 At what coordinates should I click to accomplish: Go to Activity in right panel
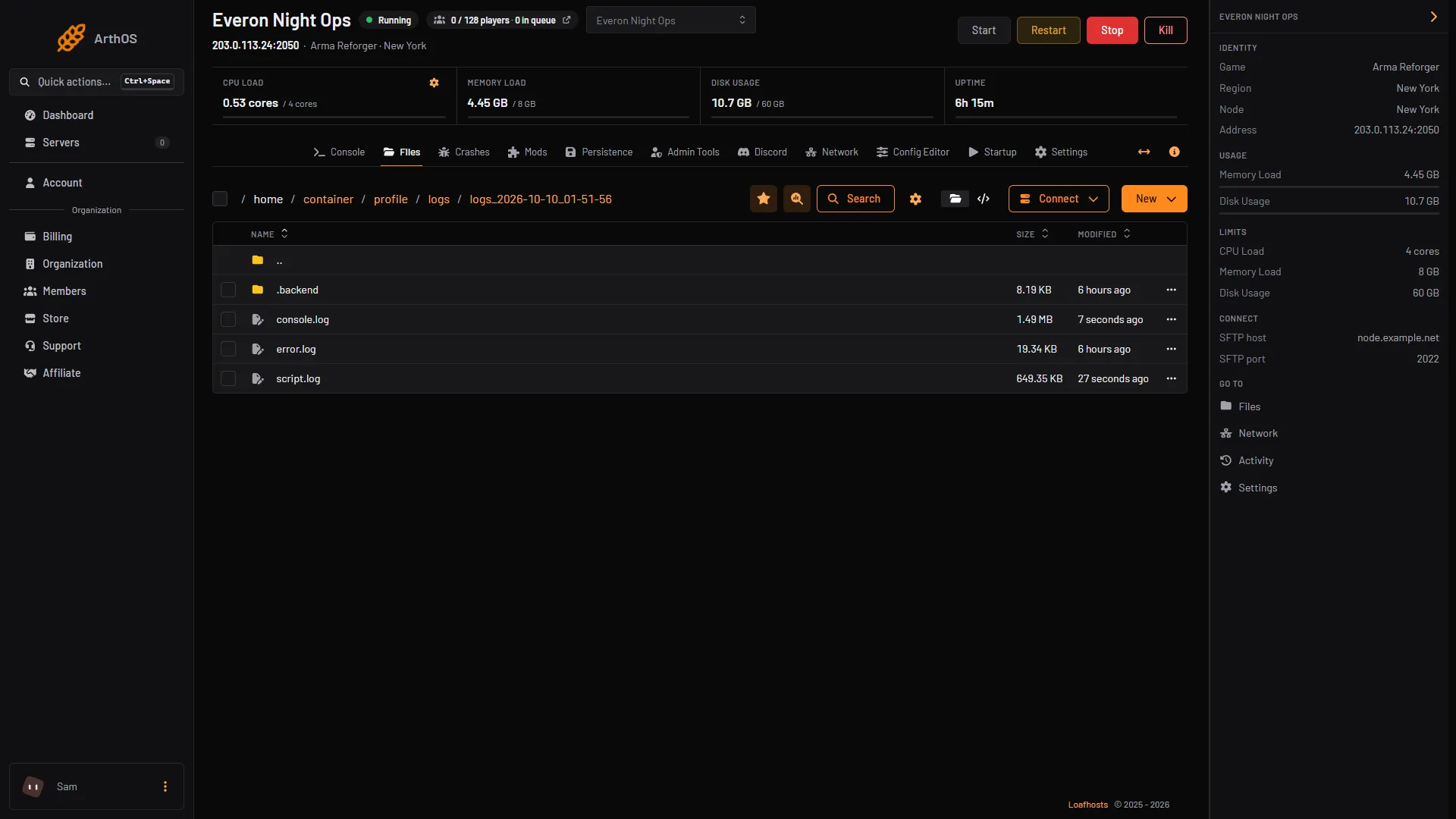point(1255,460)
